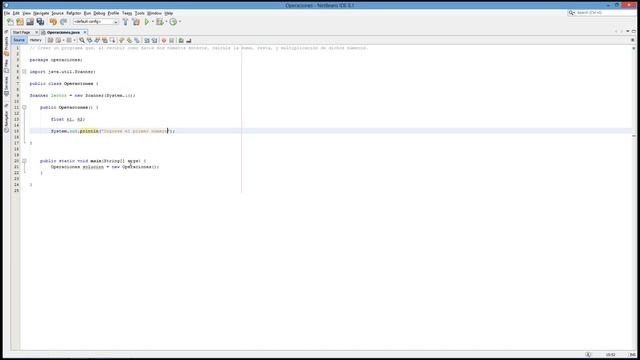
Task: Click the Save All toolbar icon
Action: click(40, 22)
